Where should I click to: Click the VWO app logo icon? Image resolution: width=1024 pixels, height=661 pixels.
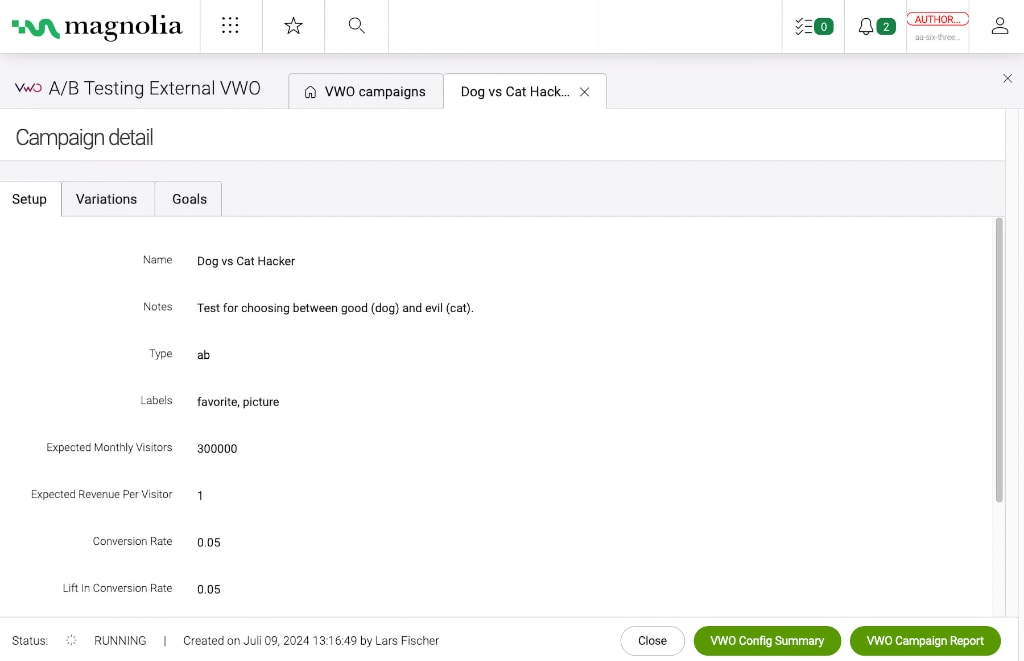(x=28, y=88)
